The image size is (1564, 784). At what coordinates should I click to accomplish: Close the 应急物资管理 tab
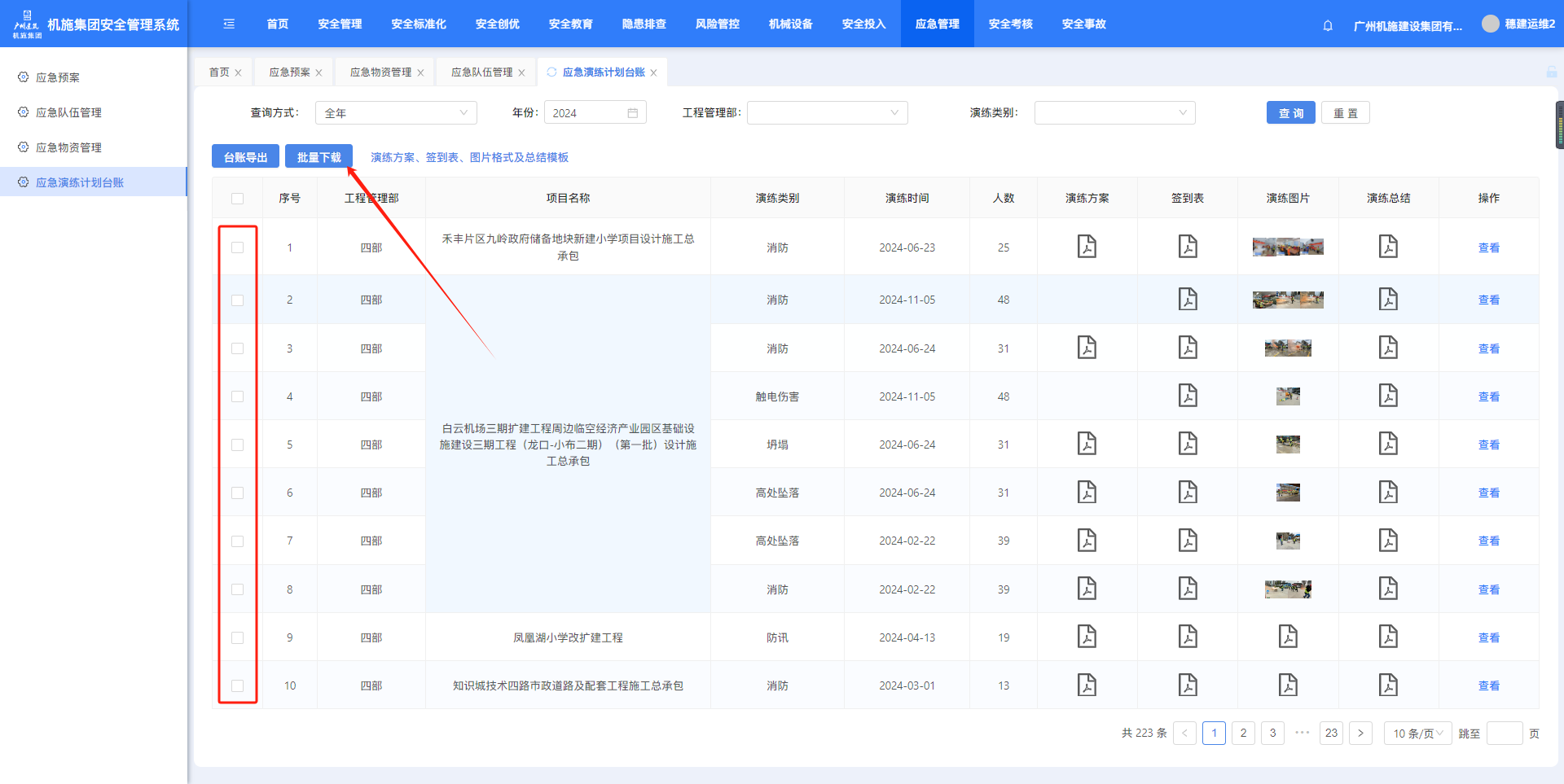pyautogui.click(x=420, y=72)
